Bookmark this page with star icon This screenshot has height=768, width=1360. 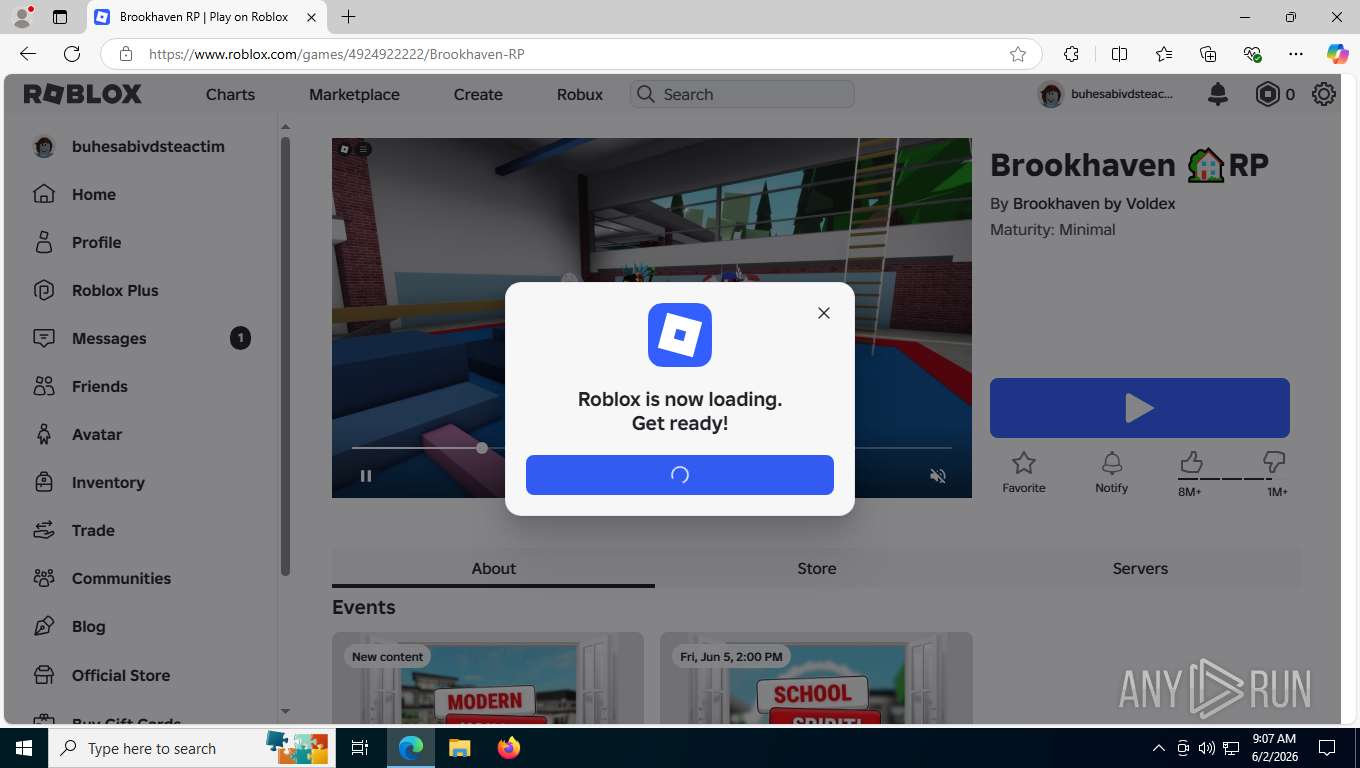pos(1018,54)
